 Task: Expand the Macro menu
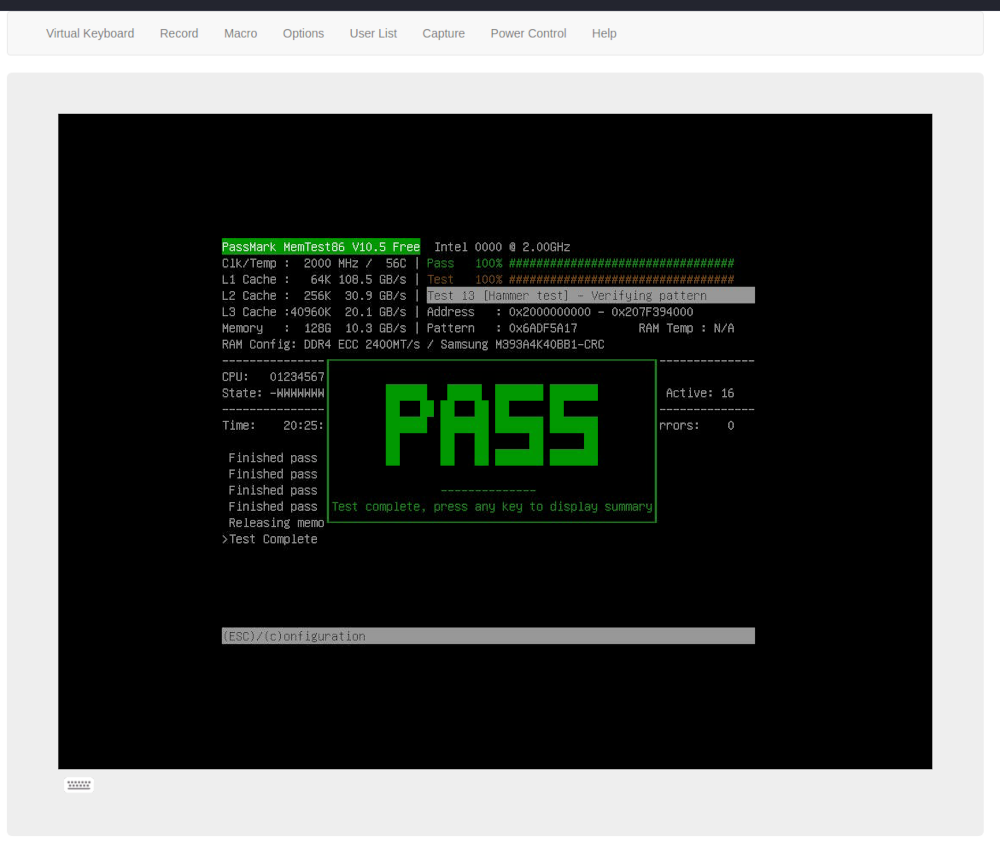click(240, 33)
